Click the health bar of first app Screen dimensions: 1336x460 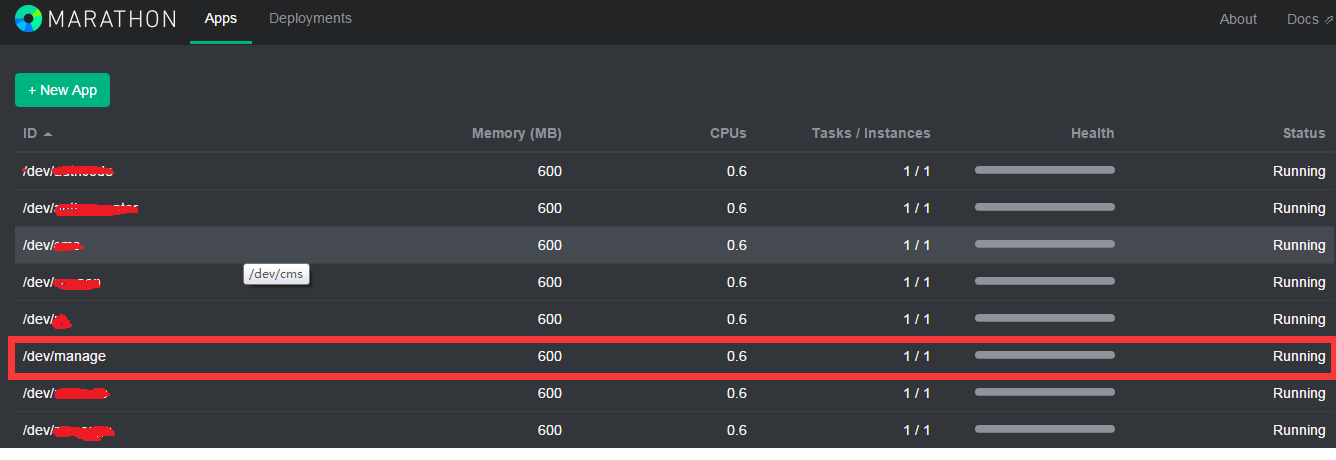click(1044, 171)
